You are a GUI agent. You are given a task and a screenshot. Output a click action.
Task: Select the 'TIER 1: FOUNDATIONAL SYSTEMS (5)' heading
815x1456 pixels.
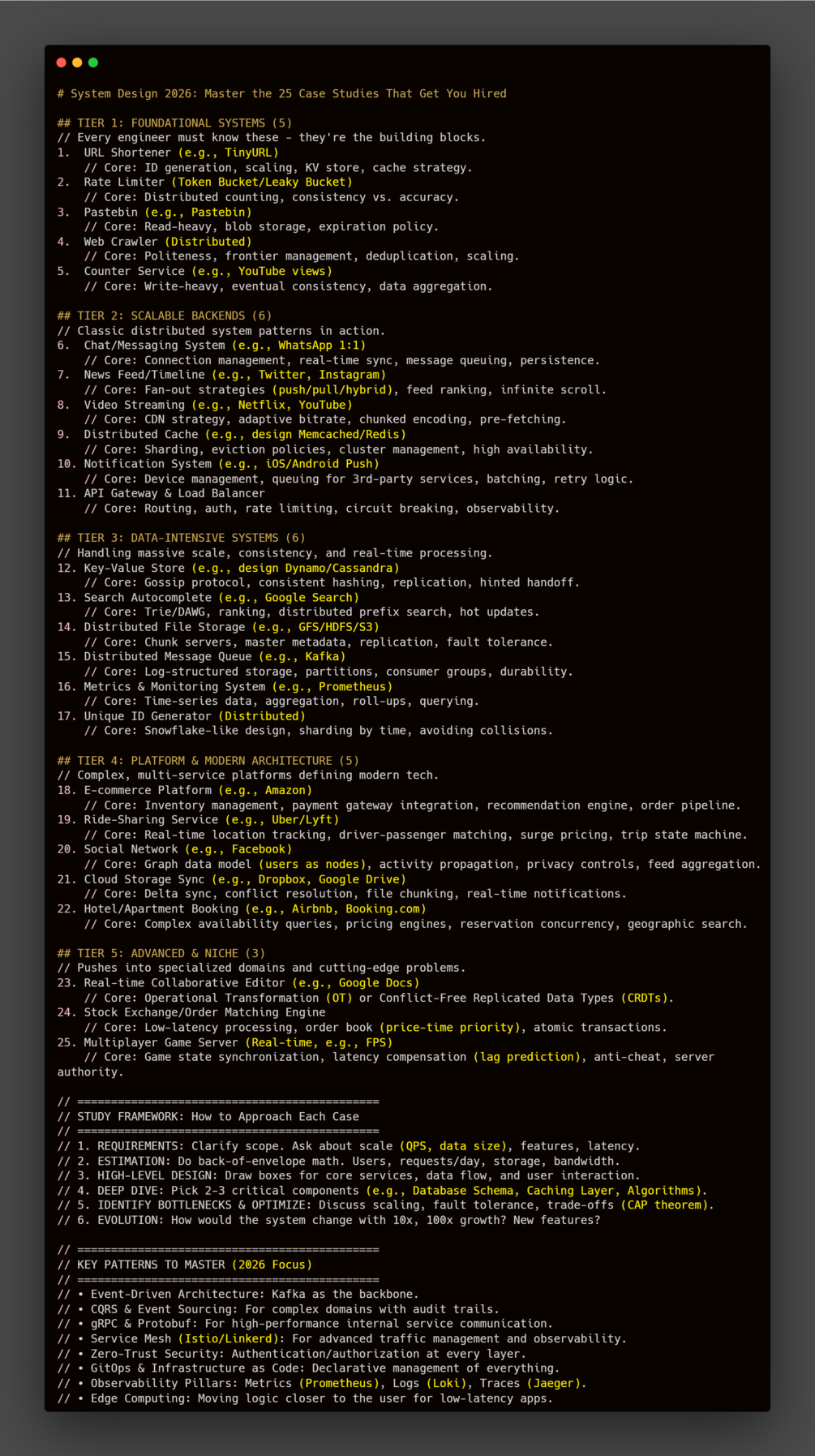click(174, 123)
